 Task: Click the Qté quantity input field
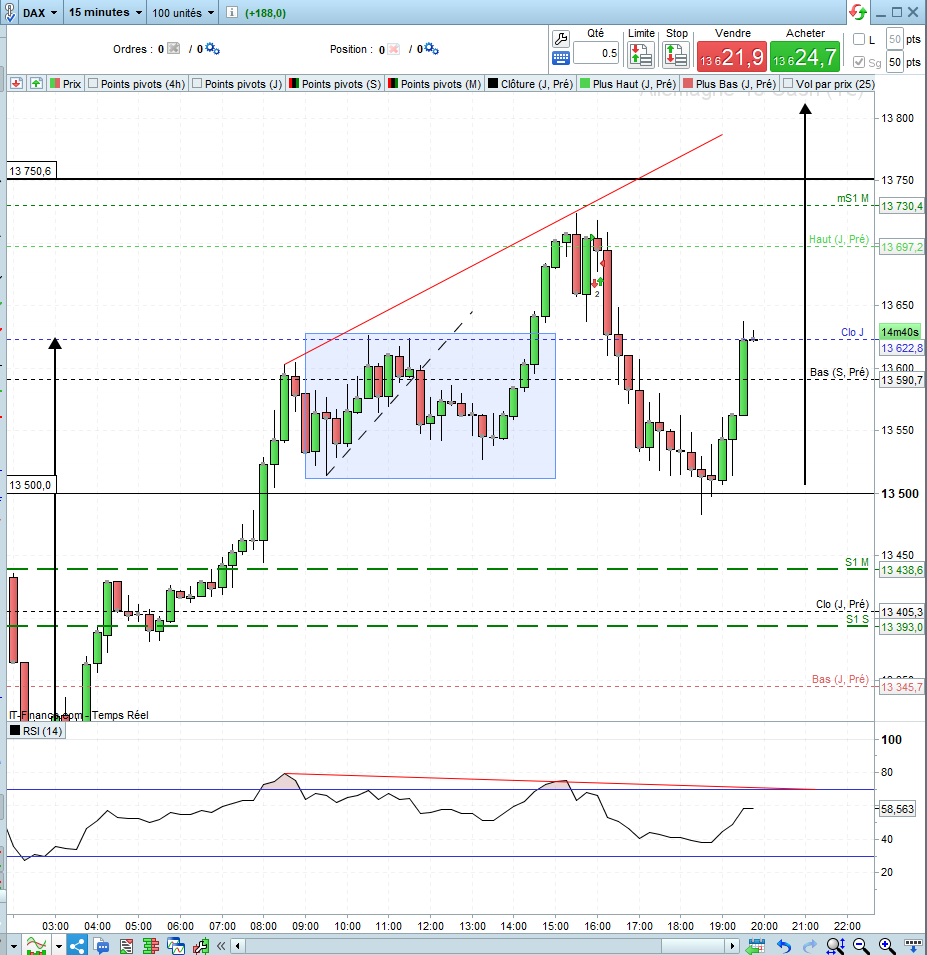pyautogui.click(x=596, y=53)
